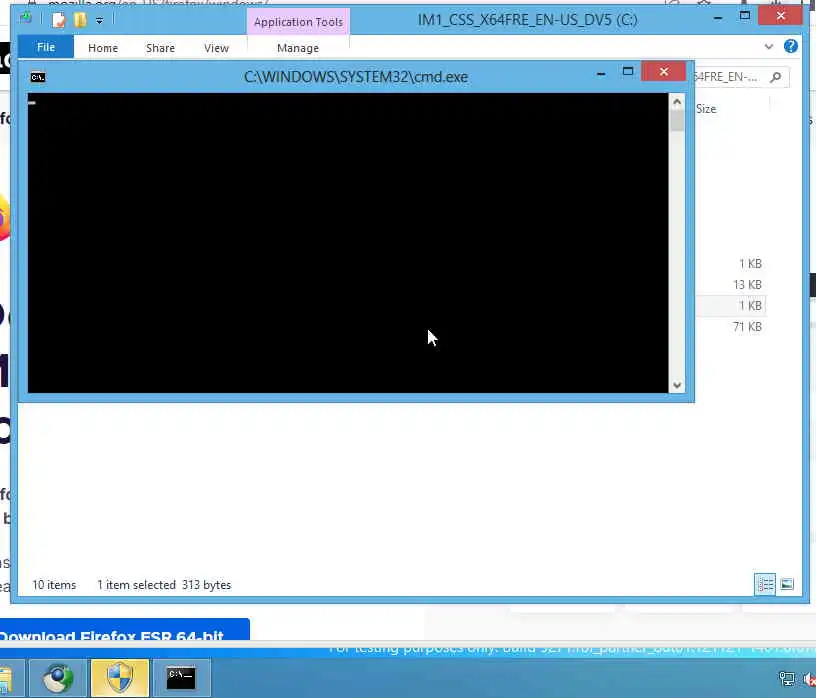Switch to the Home ribbon tab
816x698 pixels.
(x=103, y=48)
